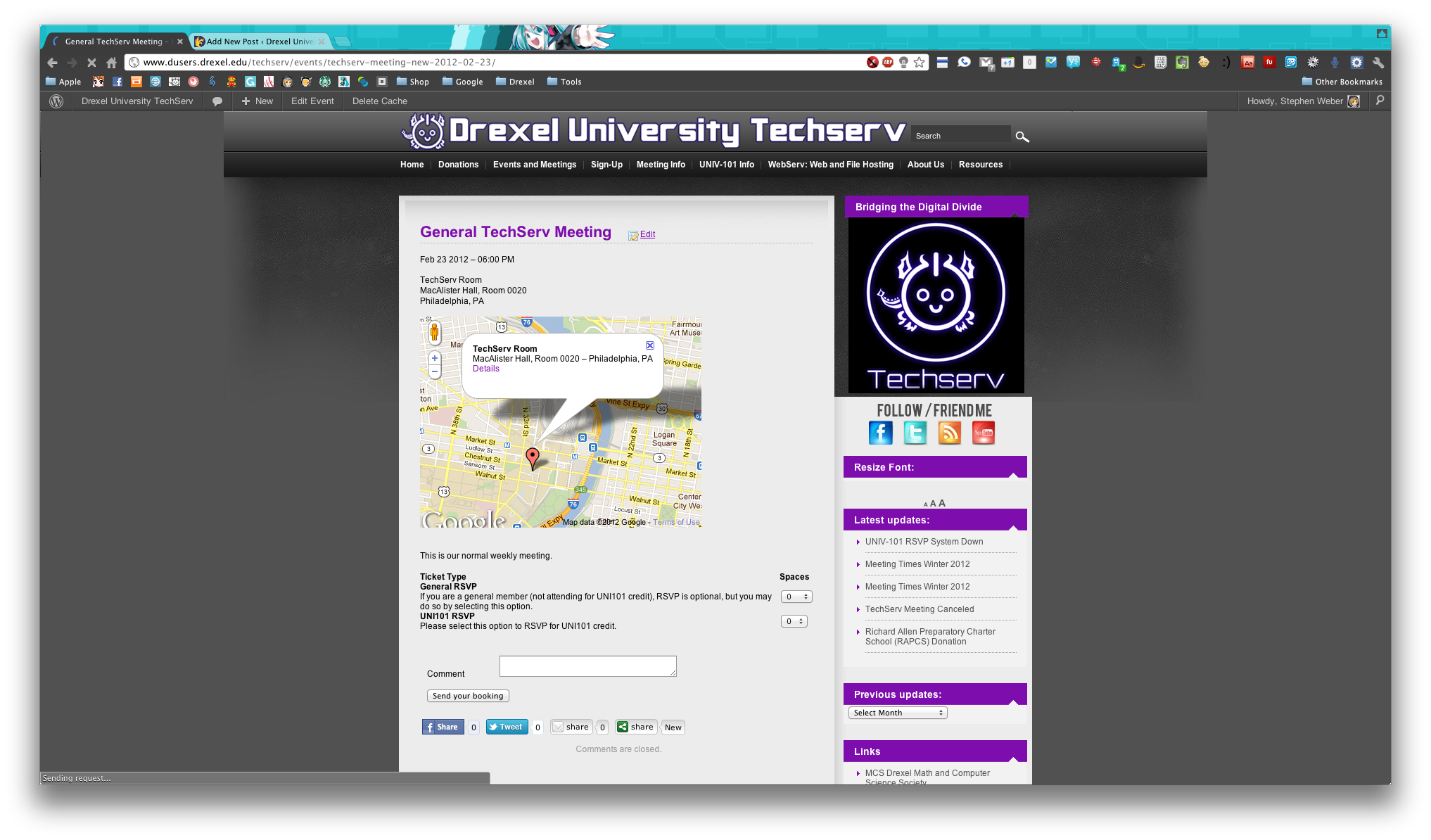
Task: Open the Details link in the map bubble
Action: click(486, 369)
